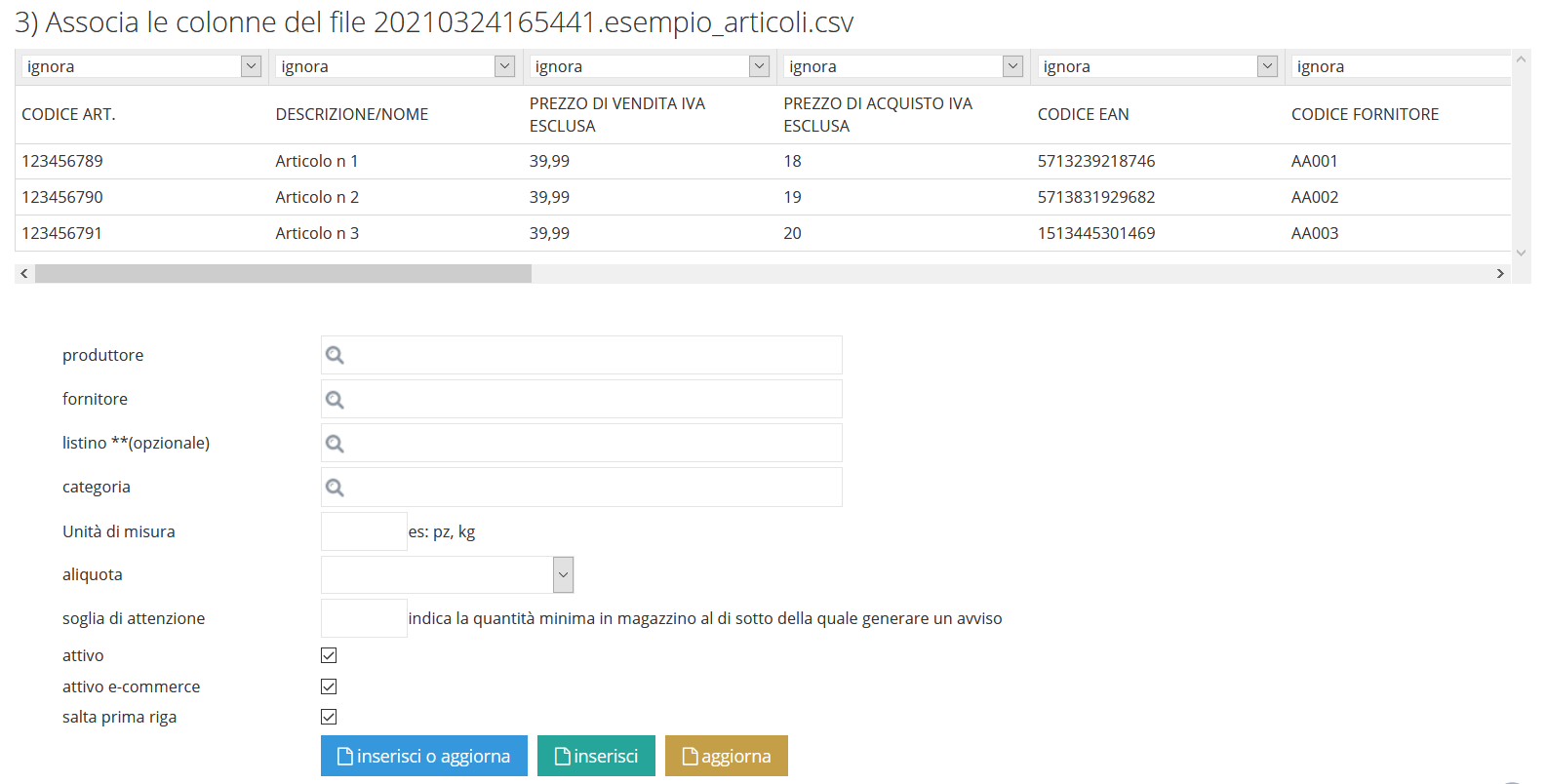Focus the categoria search field

[581, 488]
